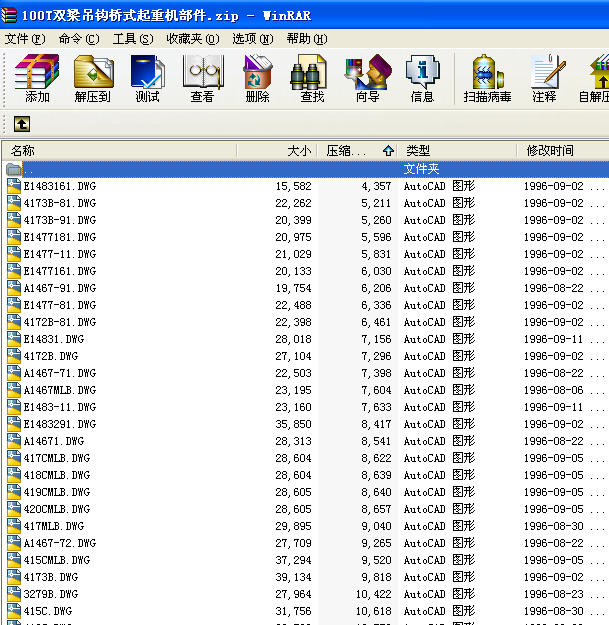The image size is (609, 625).
Task: Select file E1483-11.DWG
Action: [60, 407]
